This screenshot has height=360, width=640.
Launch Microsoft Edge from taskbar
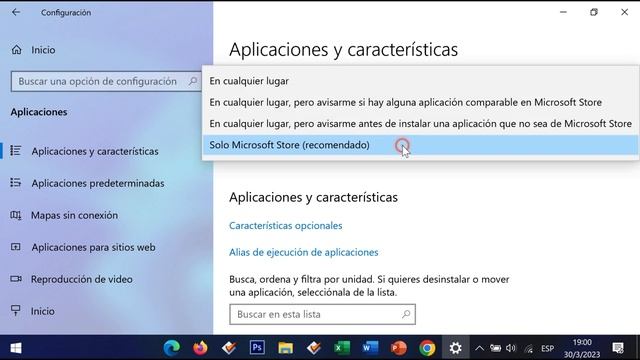(171, 348)
